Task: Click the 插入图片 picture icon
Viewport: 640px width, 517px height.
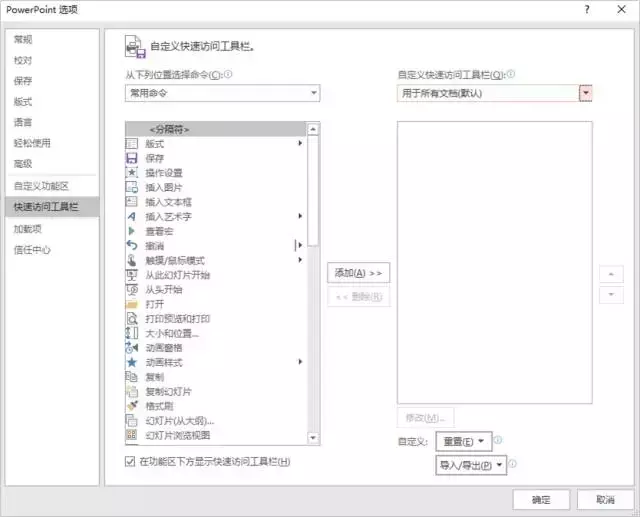Action: 131,187
